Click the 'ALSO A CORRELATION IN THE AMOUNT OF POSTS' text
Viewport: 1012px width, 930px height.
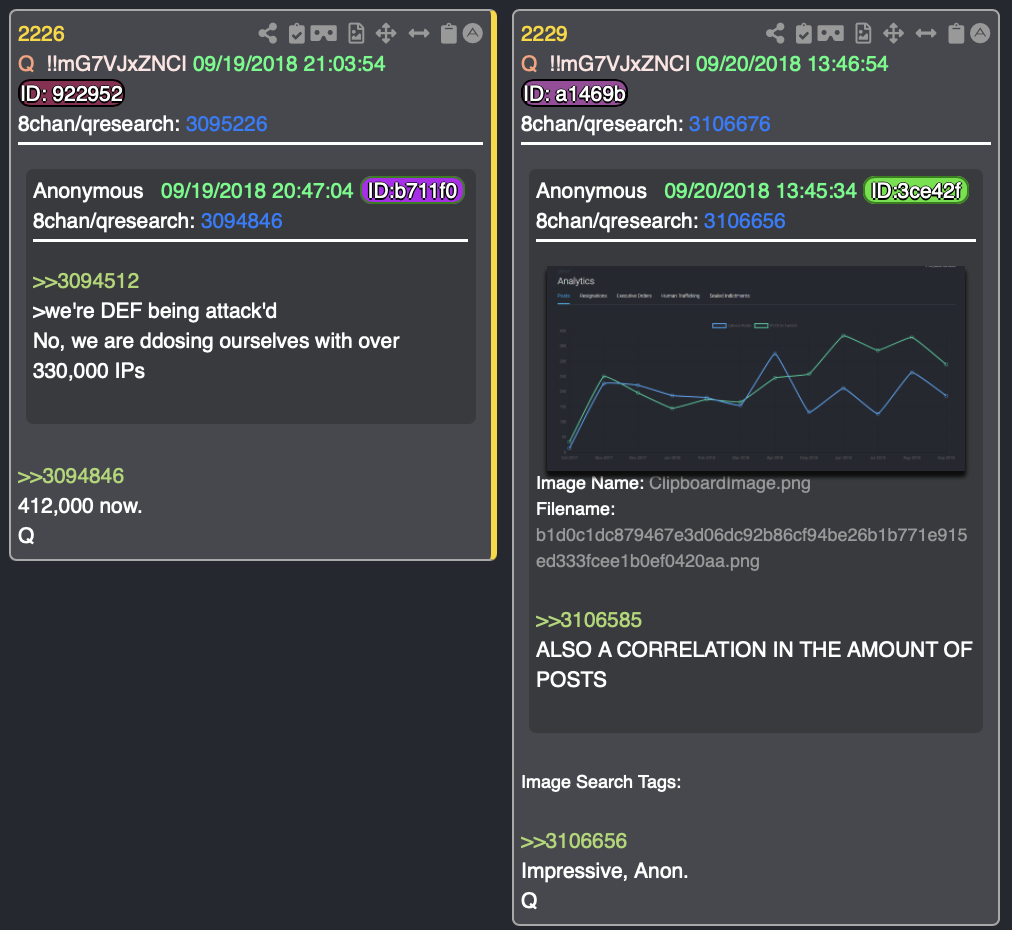coord(754,664)
